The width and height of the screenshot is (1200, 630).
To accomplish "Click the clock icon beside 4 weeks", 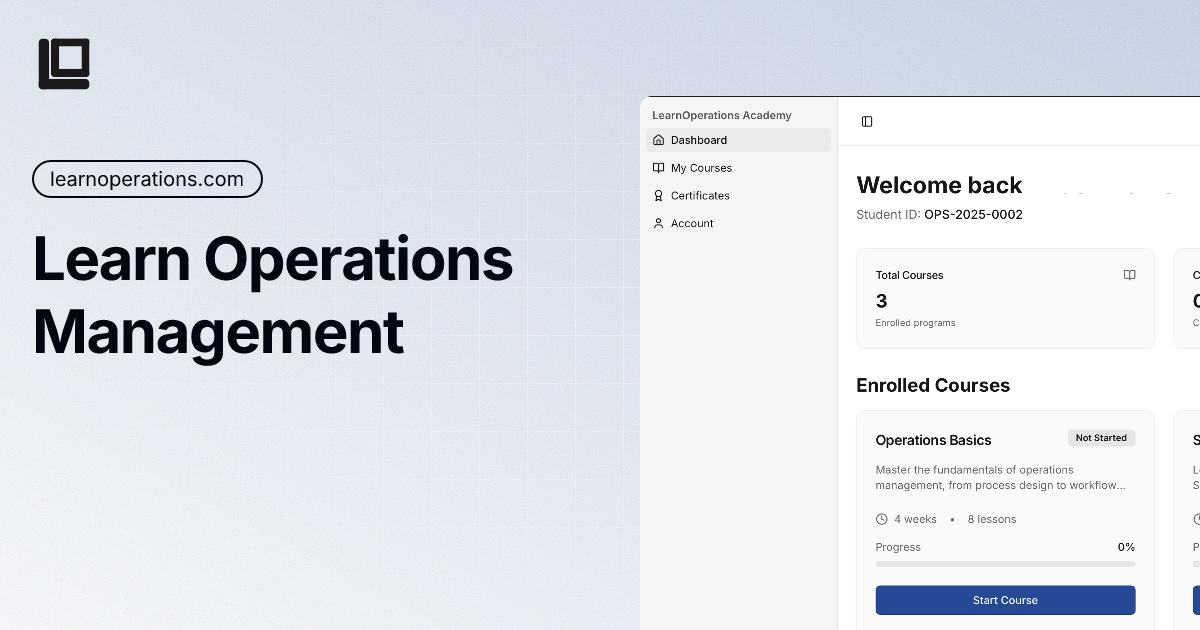I will [x=881, y=519].
